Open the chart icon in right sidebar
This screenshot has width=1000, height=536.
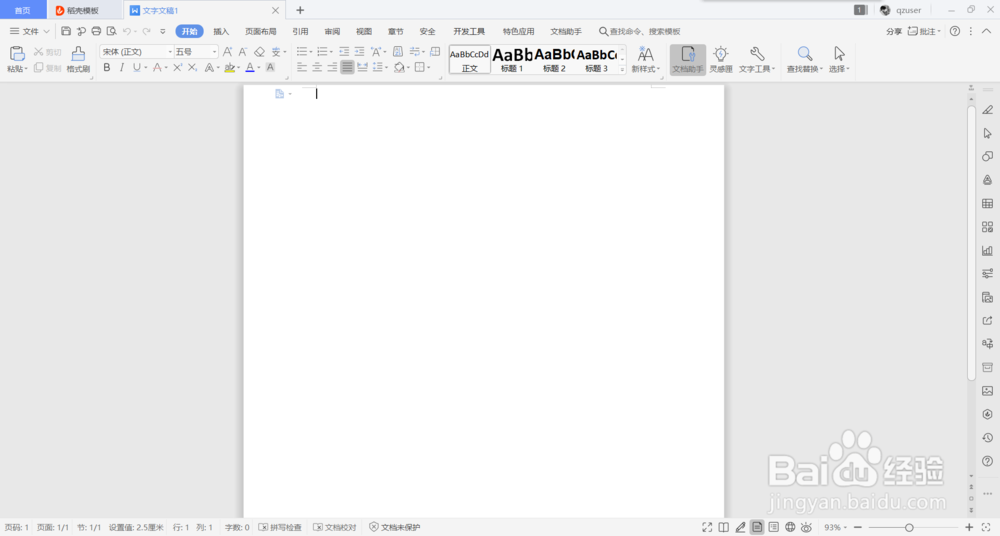987,250
